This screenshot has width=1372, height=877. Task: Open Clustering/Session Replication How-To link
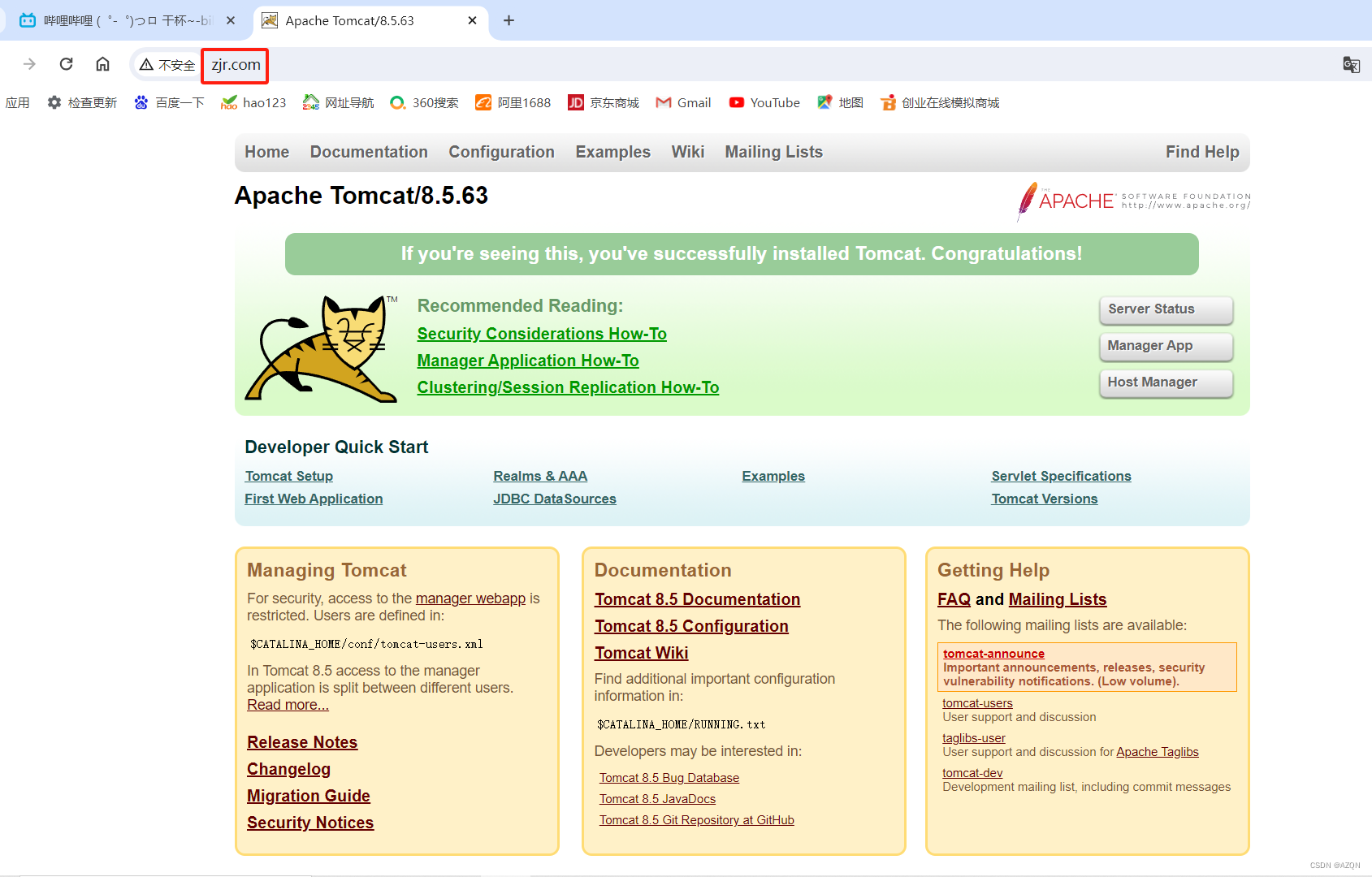pyautogui.click(x=568, y=387)
